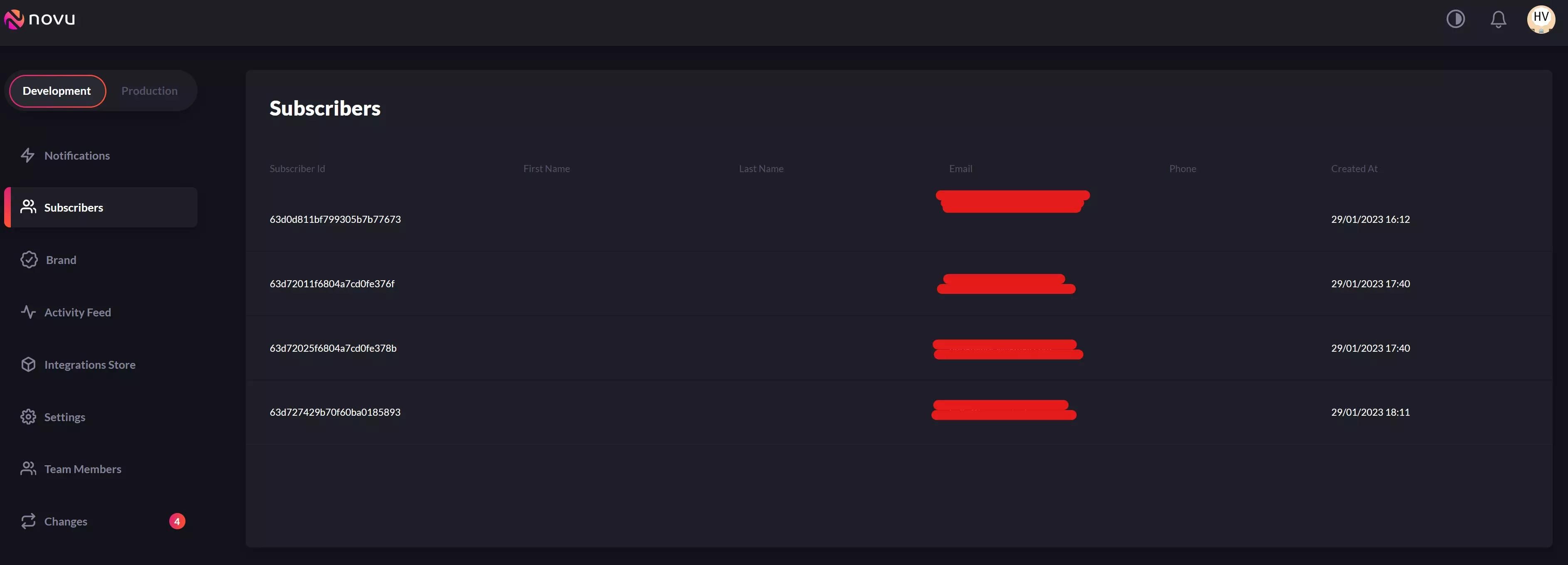Click the Subscribers sidebar link

(x=73, y=207)
